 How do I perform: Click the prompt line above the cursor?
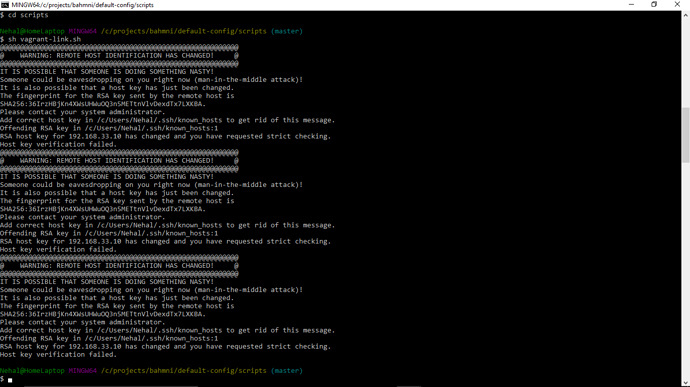pyautogui.click(x=151, y=371)
